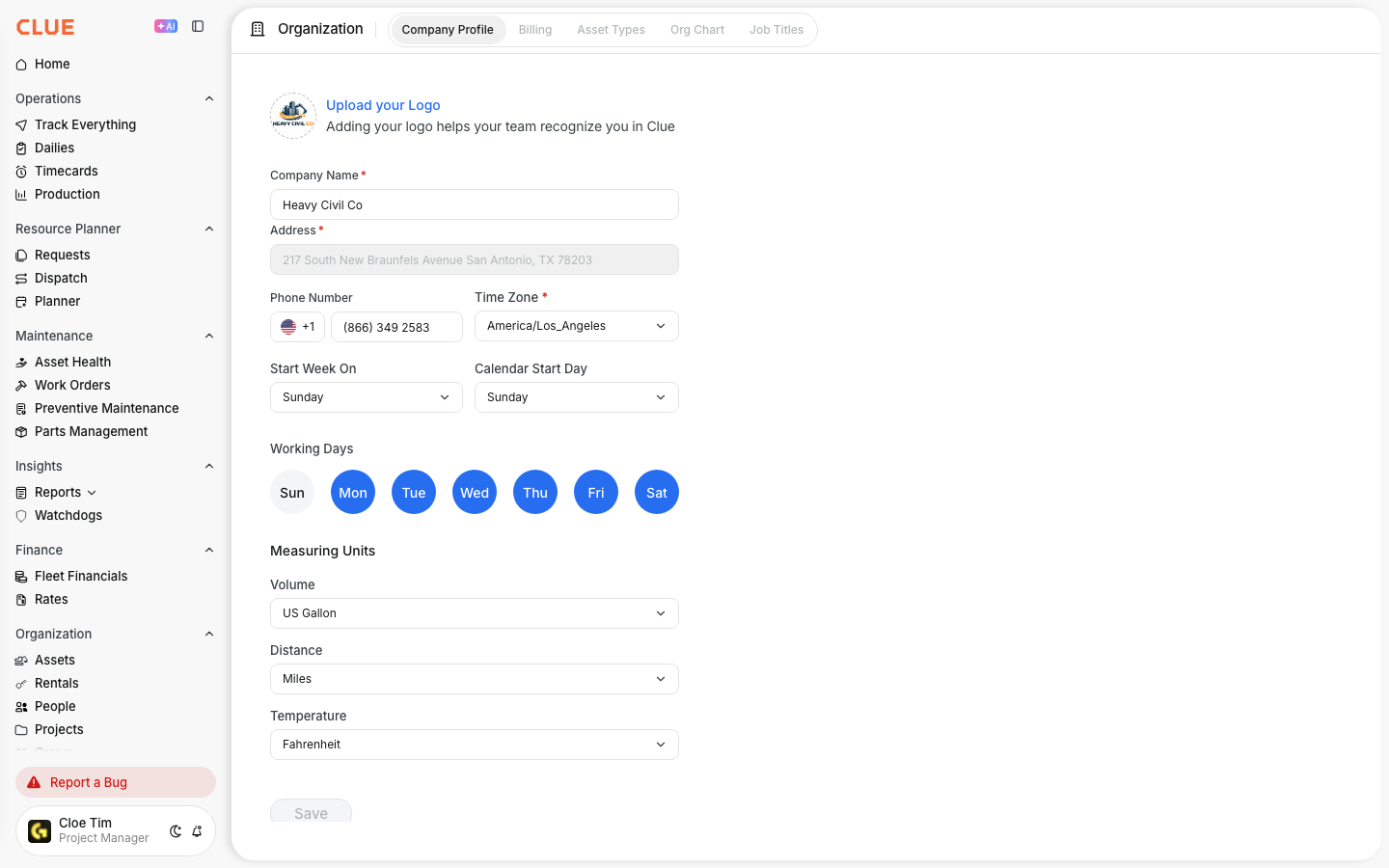Click the Report a Bug button
Viewport: 1389px width, 868px height.
coord(116,782)
